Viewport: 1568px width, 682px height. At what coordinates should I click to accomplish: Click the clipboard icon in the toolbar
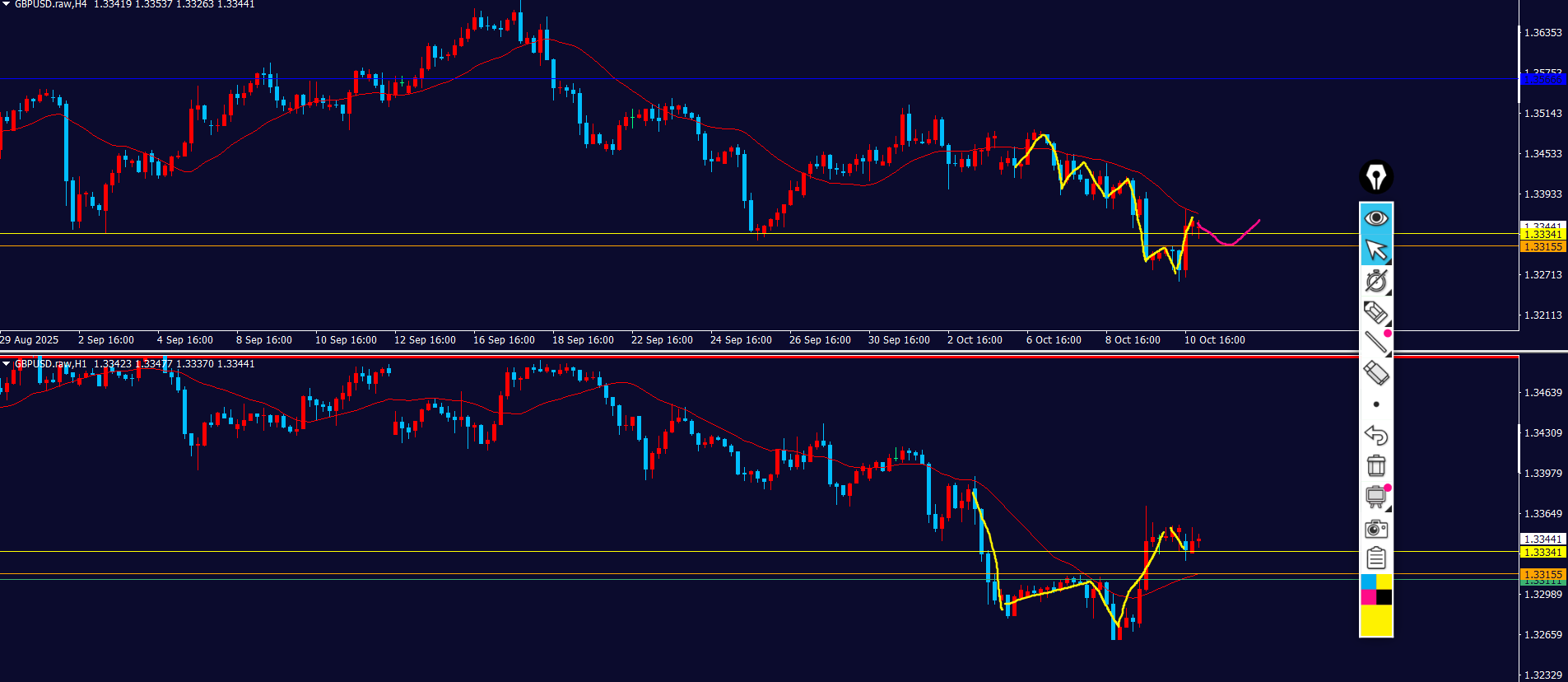(1375, 558)
